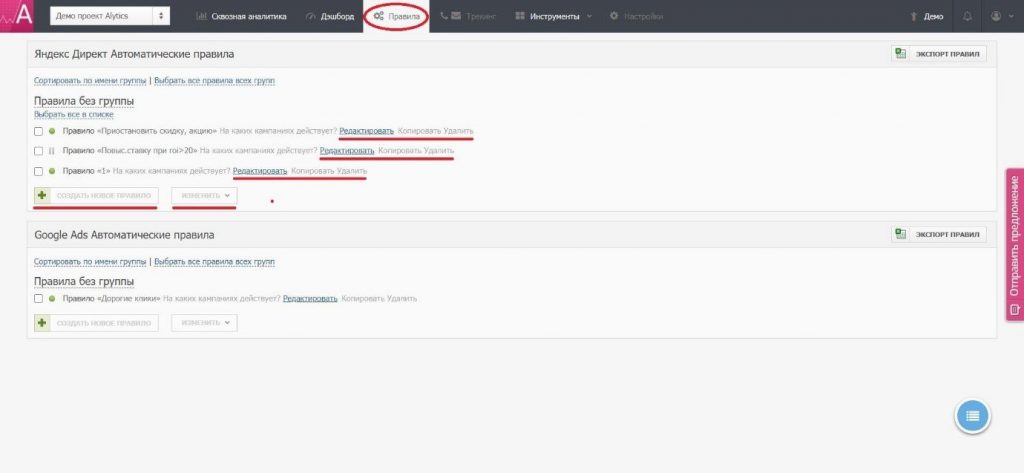Click the Alytics logo

click(x=16, y=16)
